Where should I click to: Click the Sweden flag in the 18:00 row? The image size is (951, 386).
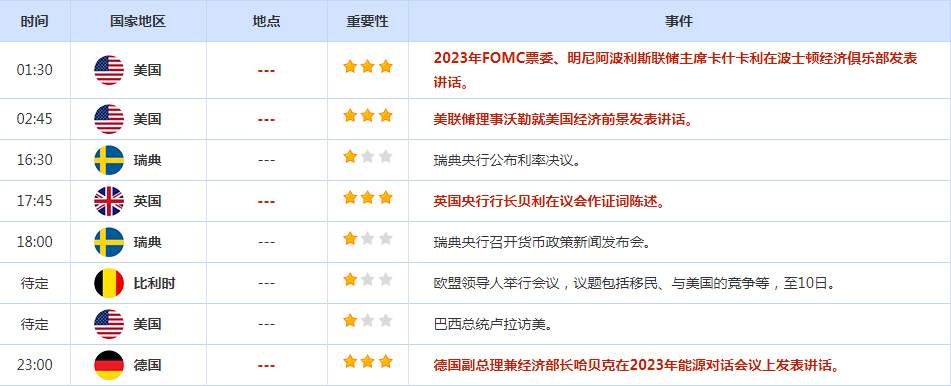(x=109, y=242)
